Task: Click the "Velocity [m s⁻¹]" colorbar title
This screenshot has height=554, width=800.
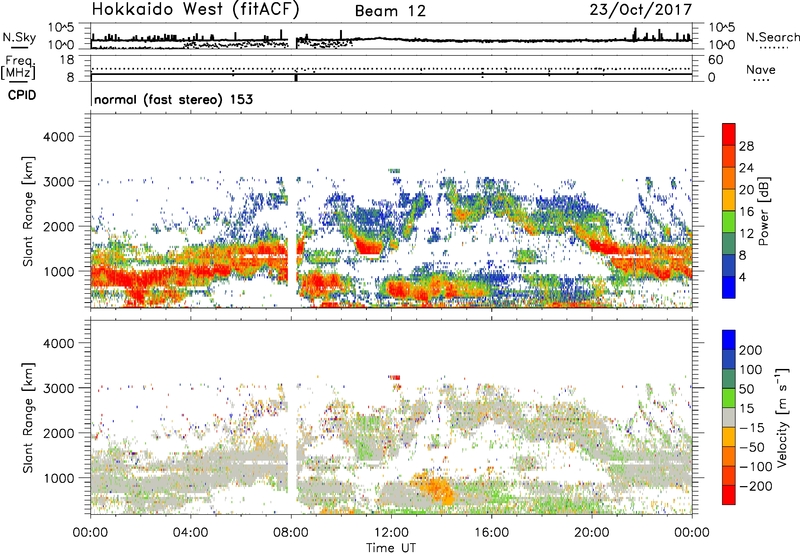Action: (782, 417)
